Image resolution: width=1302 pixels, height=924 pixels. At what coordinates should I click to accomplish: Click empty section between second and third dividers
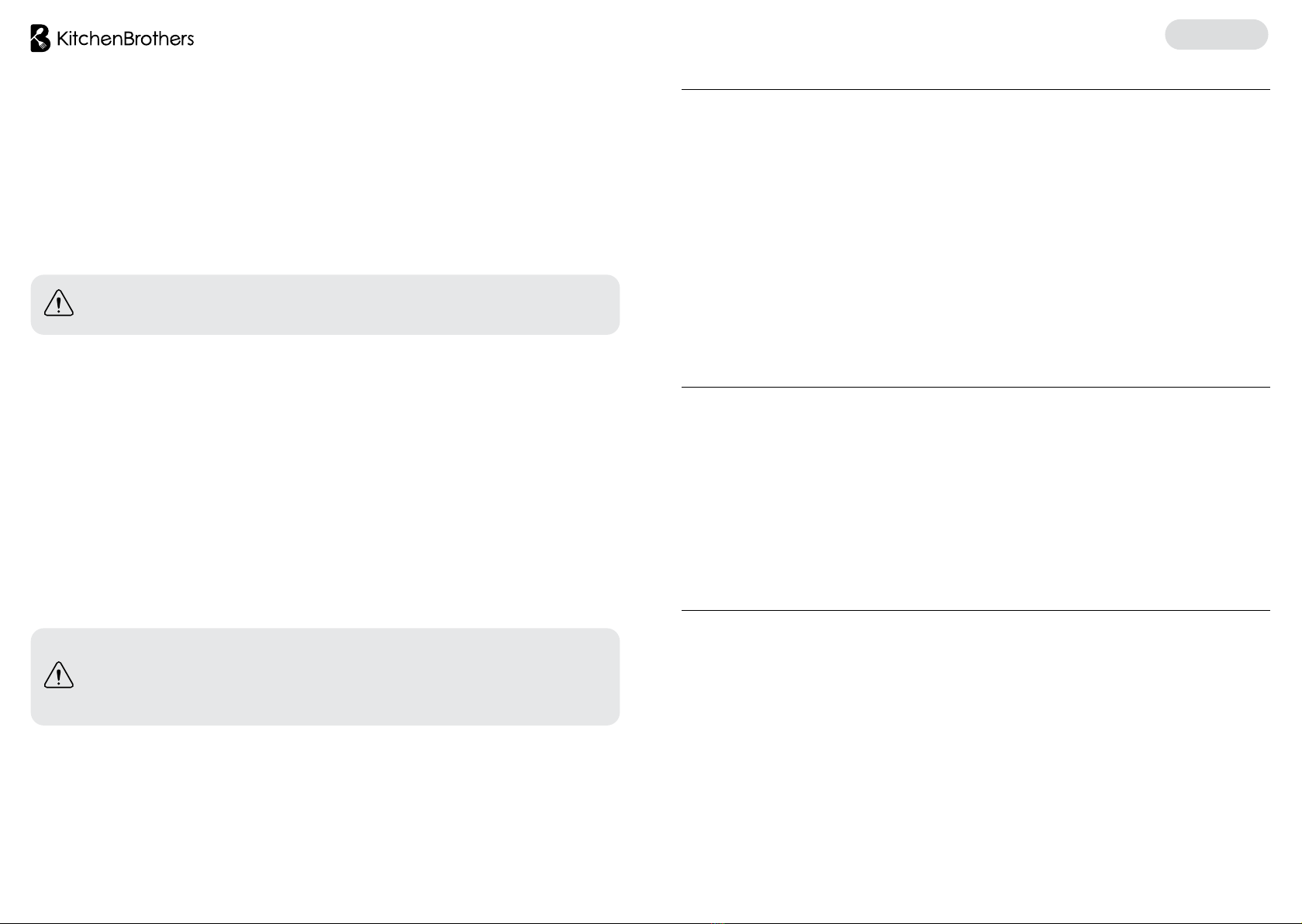(x=976, y=498)
